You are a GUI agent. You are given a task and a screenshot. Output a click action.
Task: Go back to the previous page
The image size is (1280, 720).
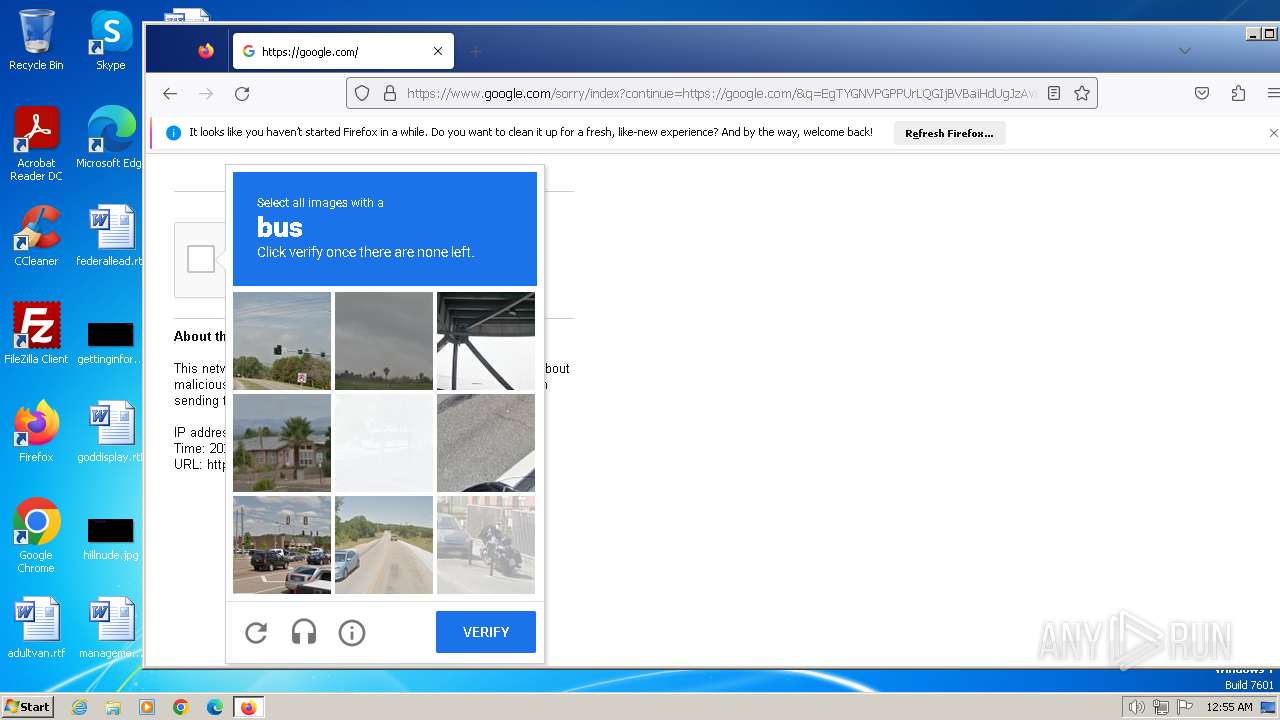pyautogui.click(x=170, y=93)
